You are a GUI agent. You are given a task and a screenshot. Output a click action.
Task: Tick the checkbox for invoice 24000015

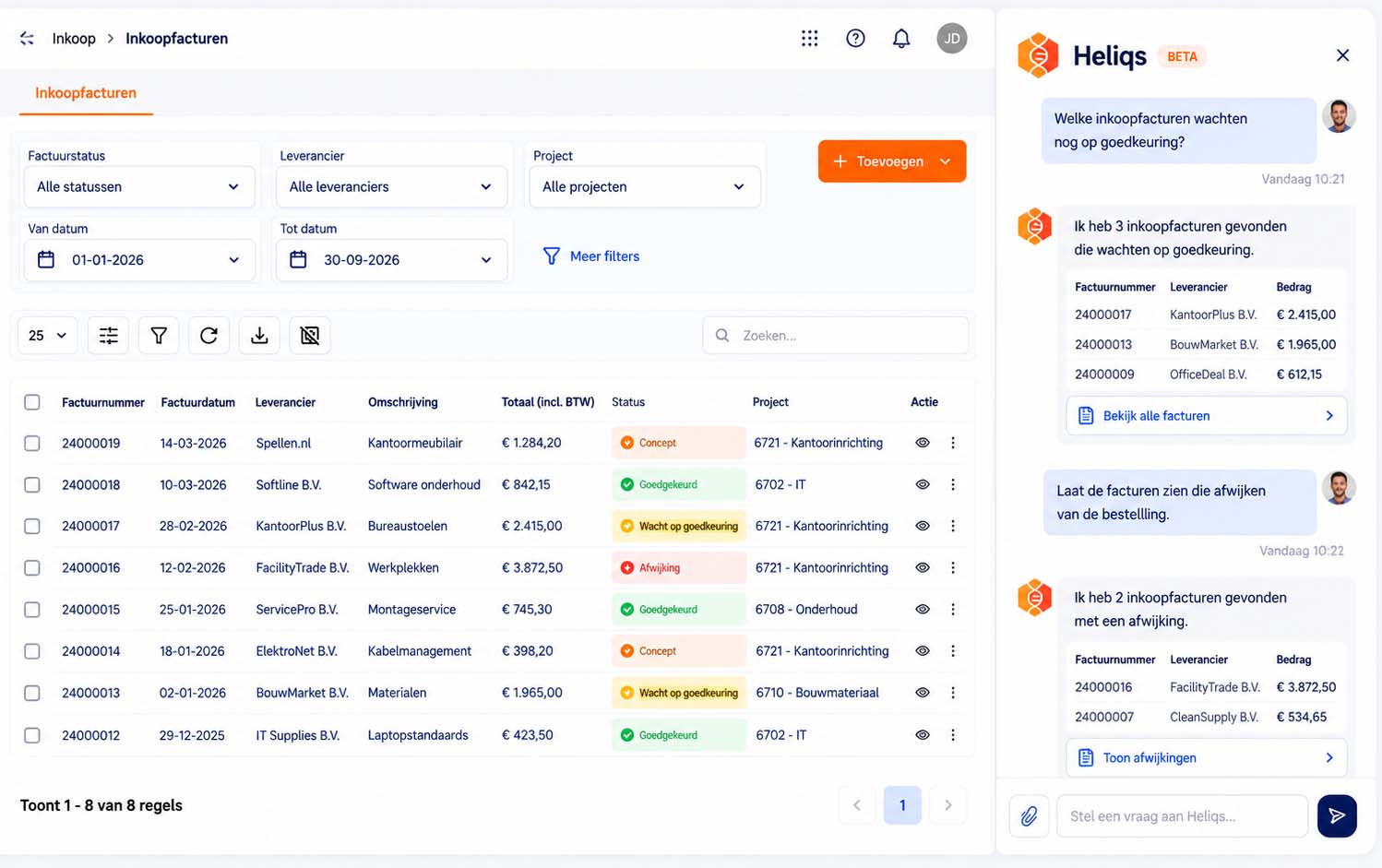coord(32,610)
